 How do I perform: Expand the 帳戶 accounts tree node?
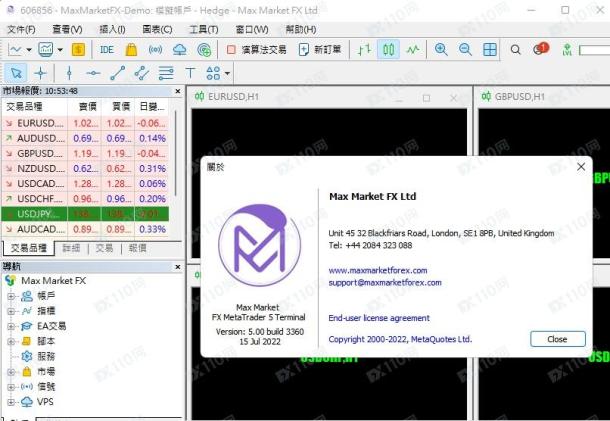tap(11, 296)
